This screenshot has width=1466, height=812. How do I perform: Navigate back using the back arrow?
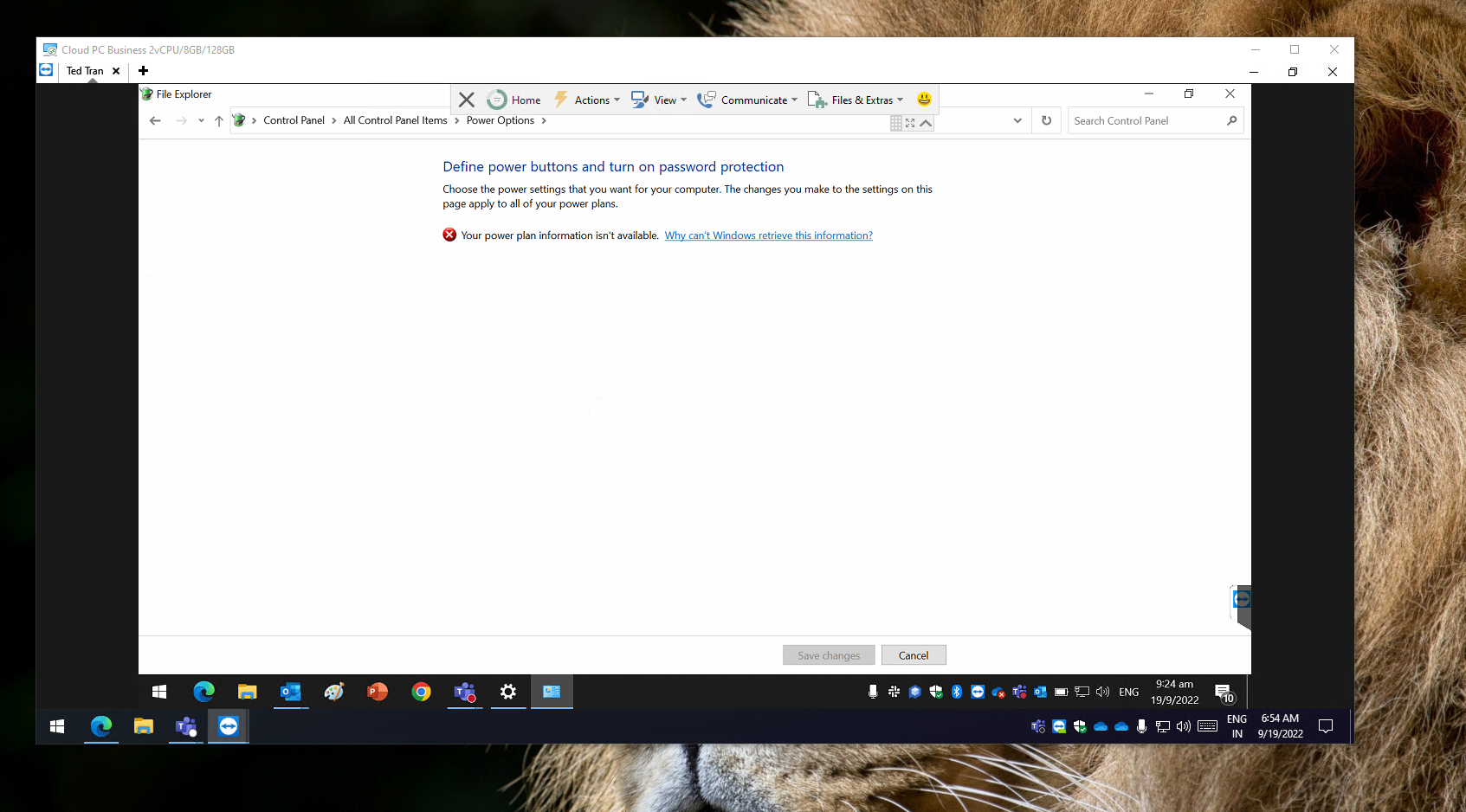point(155,120)
